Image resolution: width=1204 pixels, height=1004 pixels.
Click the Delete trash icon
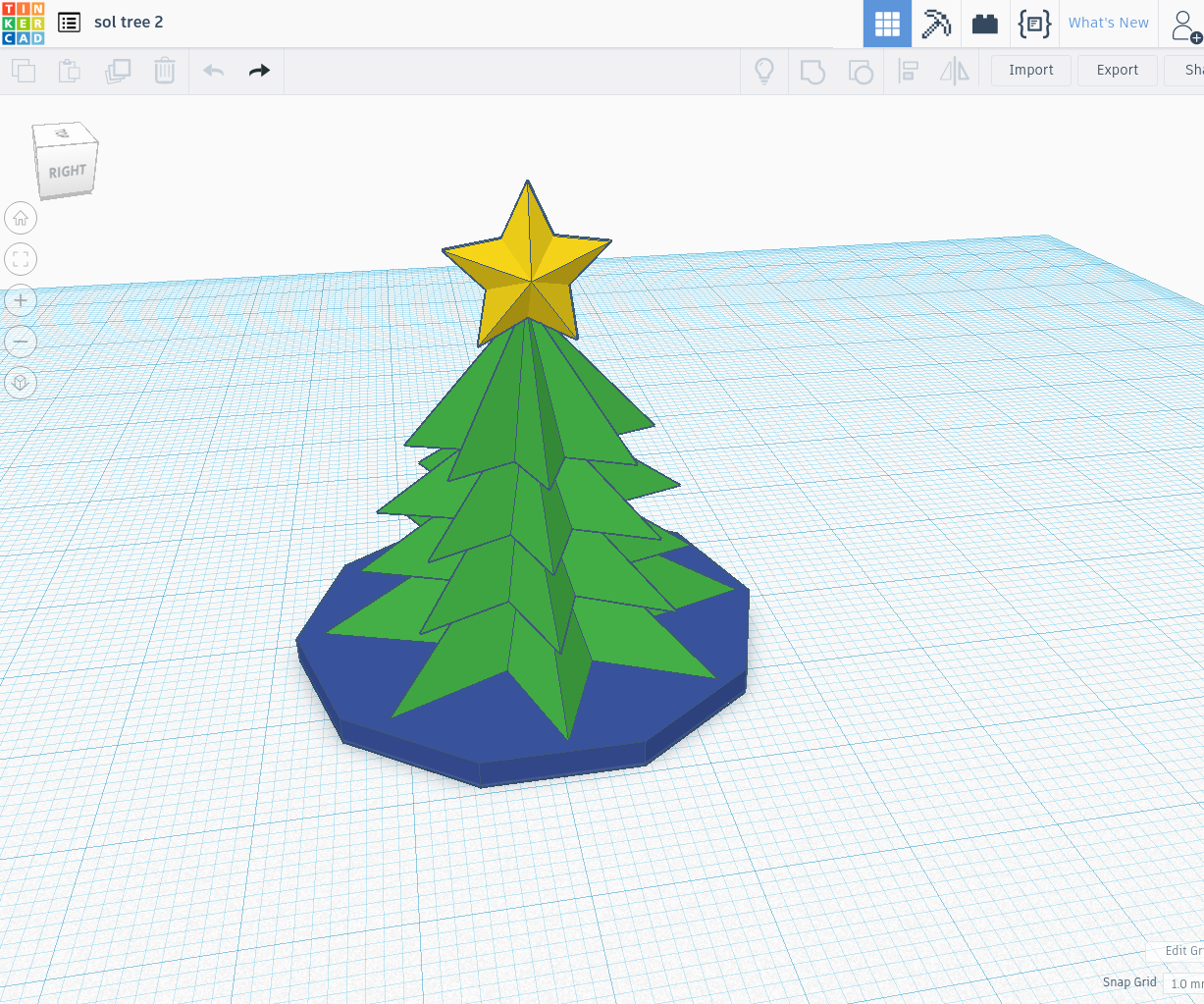pyautogui.click(x=165, y=71)
